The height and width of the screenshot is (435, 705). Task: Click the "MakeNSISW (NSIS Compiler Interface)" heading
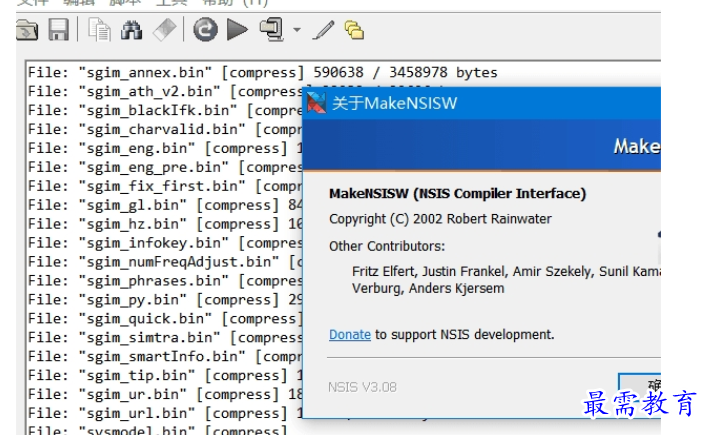pyautogui.click(x=458, y=193)
